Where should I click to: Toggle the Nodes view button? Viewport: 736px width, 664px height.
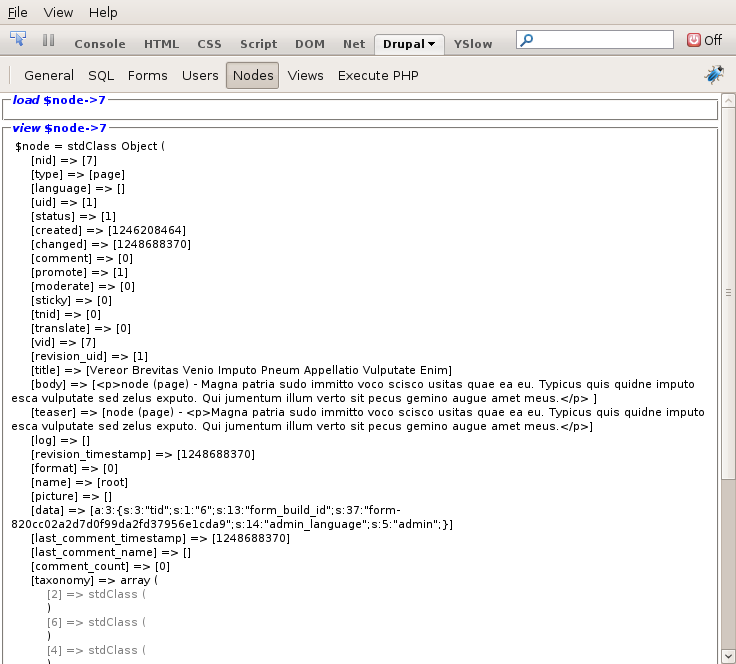(252, 75)
